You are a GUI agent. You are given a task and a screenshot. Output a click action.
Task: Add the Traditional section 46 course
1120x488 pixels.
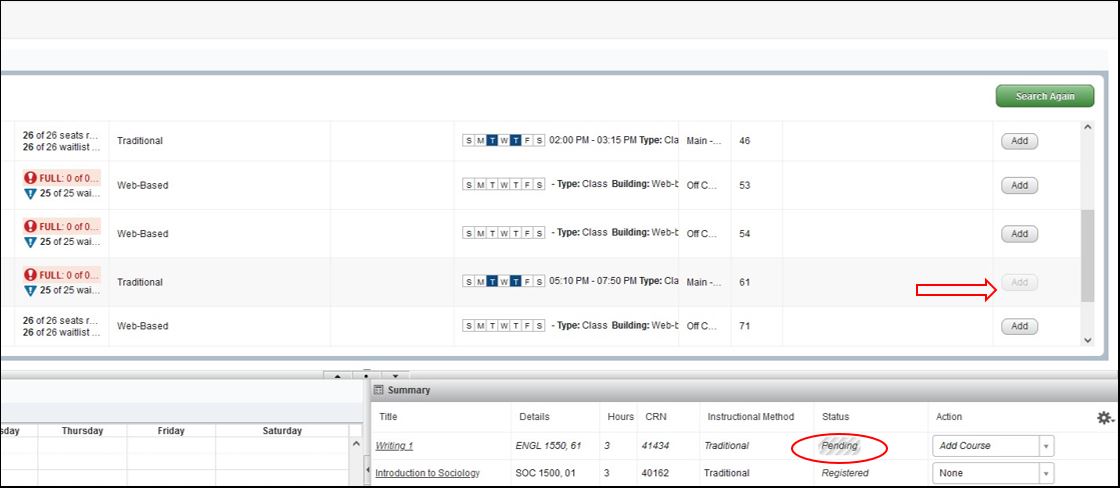[1019, 141]
